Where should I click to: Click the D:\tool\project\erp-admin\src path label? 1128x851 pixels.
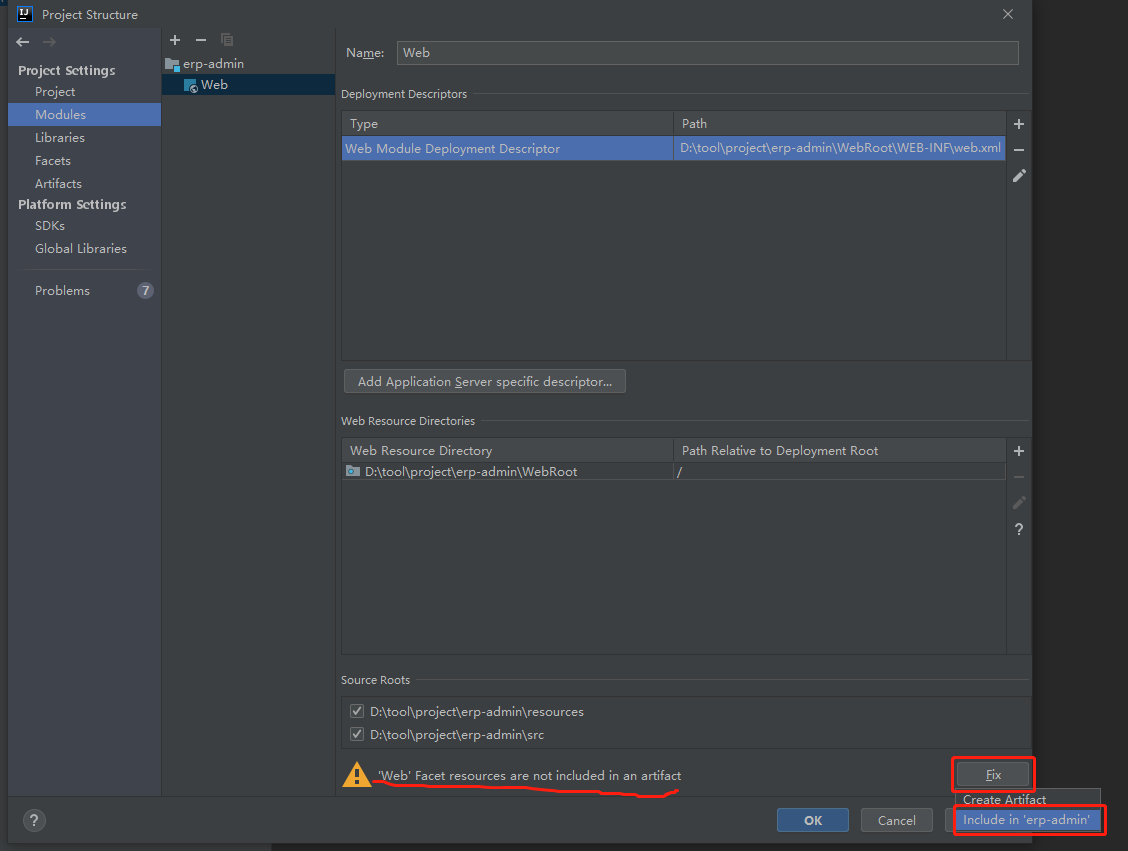click(x=457, y=734)
